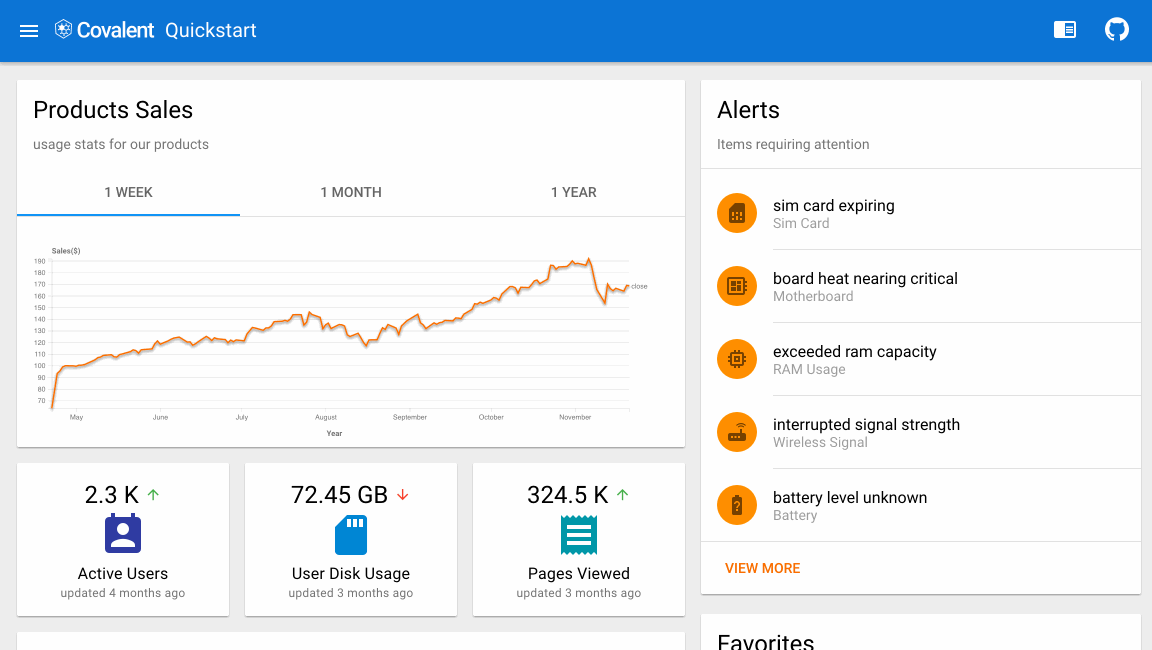The image size is (1152, 650).
Task: Click the green up arrow beside 2.3 K
Action: (153, 494)
